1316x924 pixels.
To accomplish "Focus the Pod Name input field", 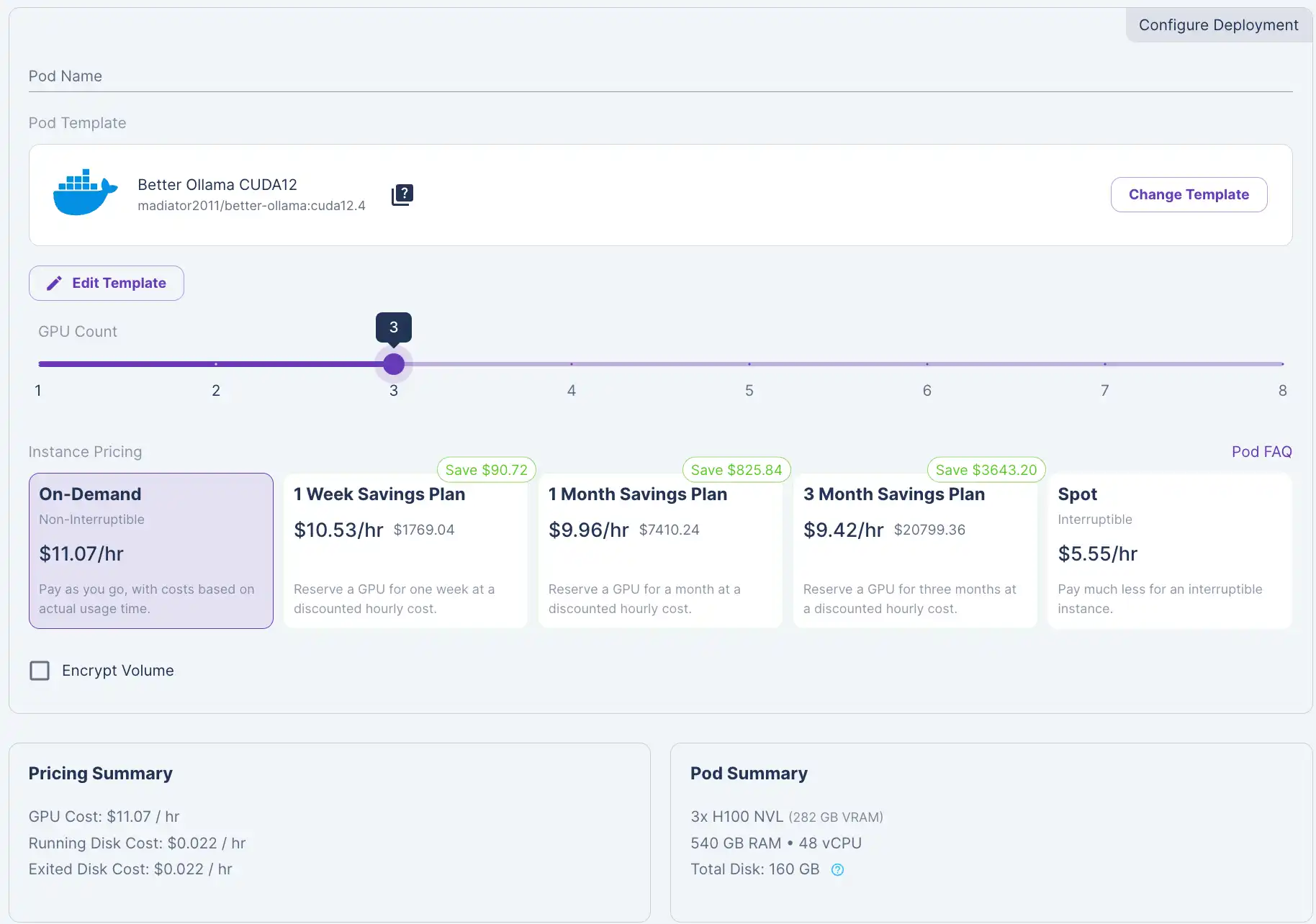I will [x=660, y=76].
